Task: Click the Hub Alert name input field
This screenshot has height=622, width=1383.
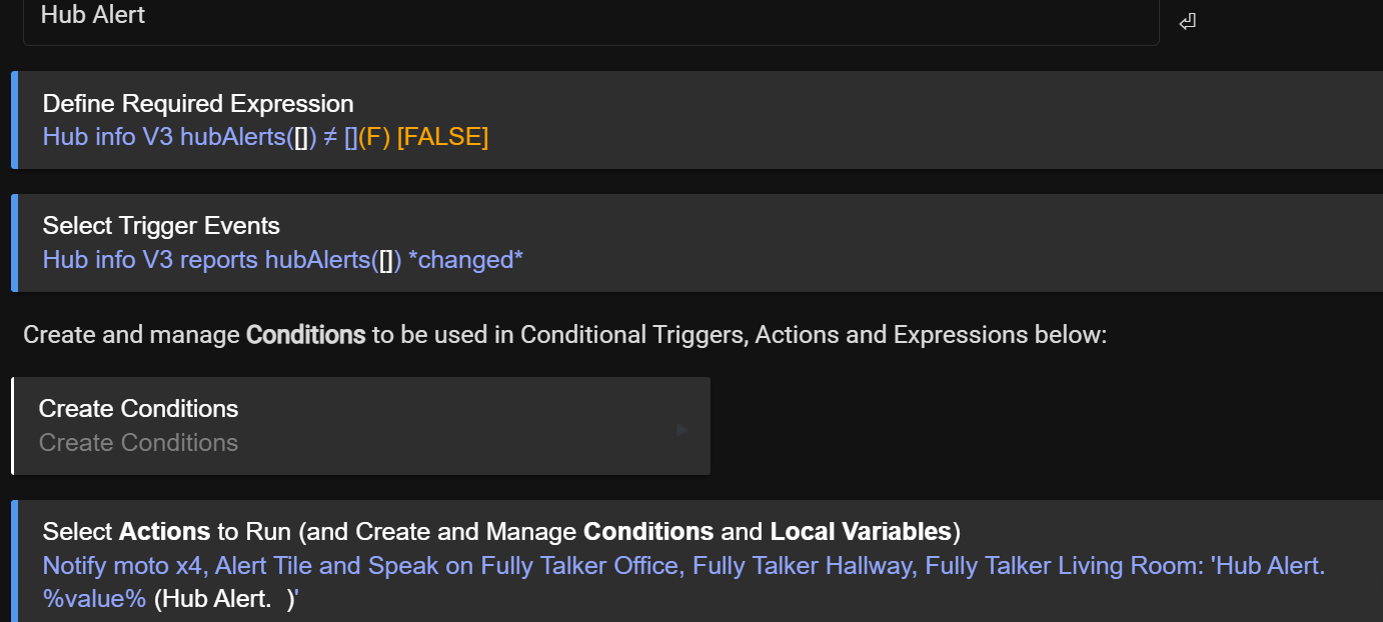Action: [x=590, y=17]
